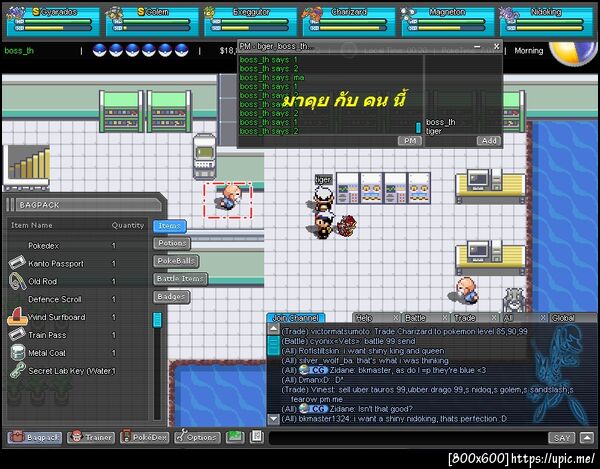Select Charizard in the party bar
This screenshot has width=600, height=469.
pyautogui.click(x=349, y=21)
